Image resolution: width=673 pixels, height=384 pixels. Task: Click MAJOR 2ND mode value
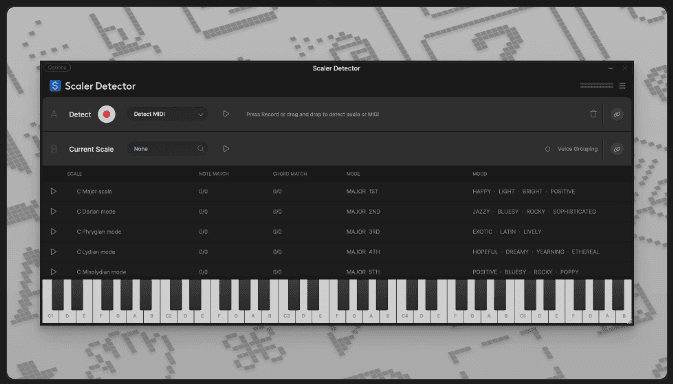pos(363,212)
